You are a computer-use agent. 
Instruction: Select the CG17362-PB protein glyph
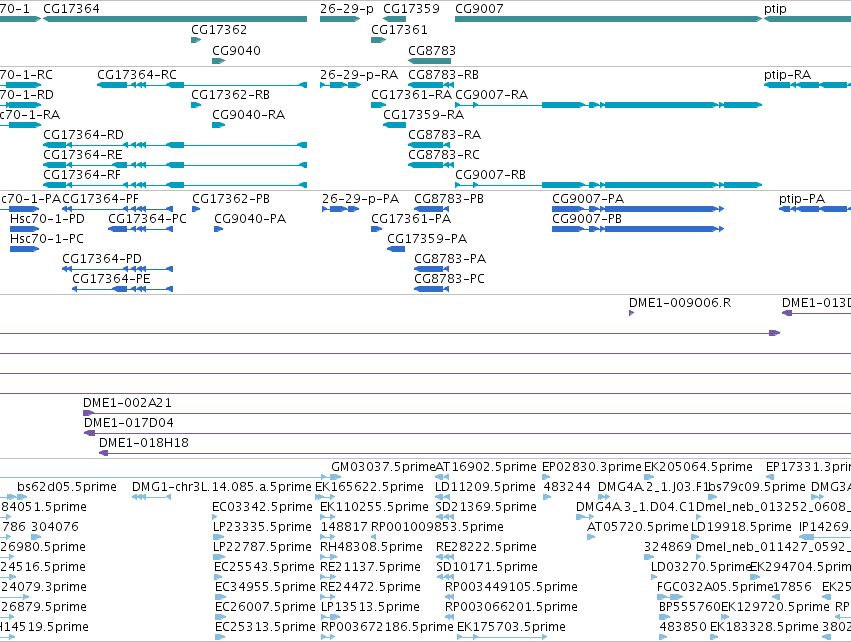196,209
